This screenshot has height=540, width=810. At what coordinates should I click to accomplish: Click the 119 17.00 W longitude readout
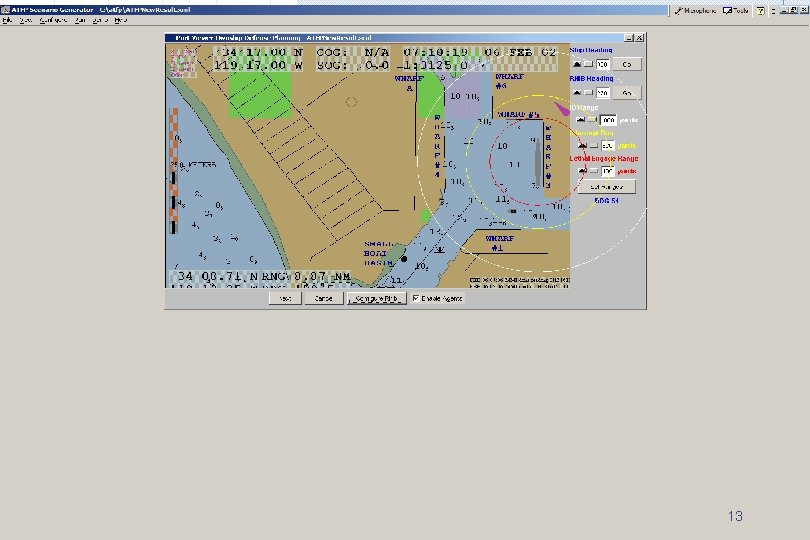(258, 65)
